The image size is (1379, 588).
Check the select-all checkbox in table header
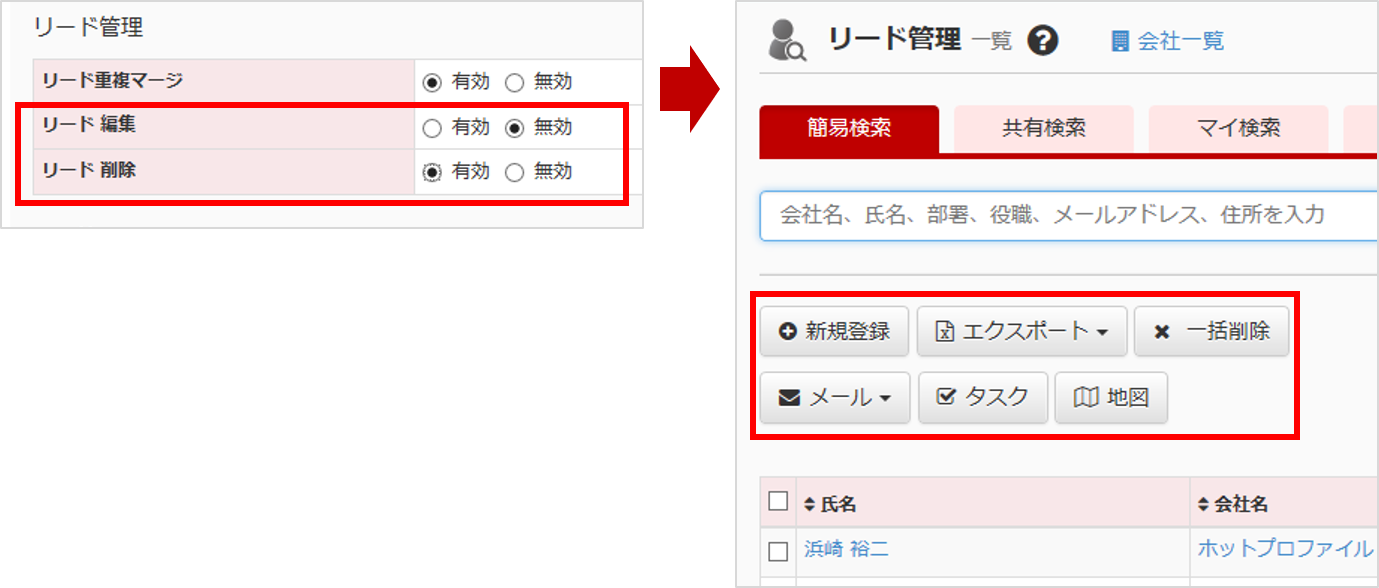[778, 502]
